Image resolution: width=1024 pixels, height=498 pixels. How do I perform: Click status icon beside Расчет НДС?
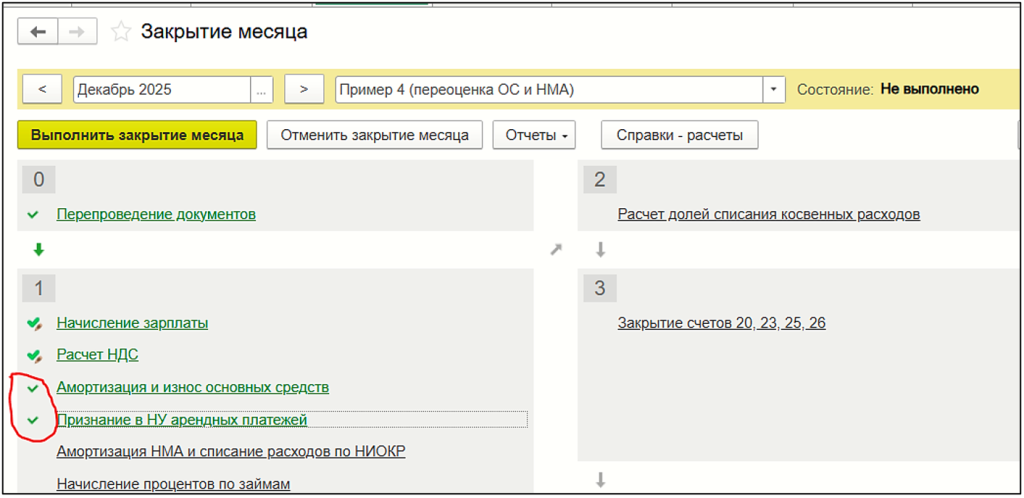(34, 354)
